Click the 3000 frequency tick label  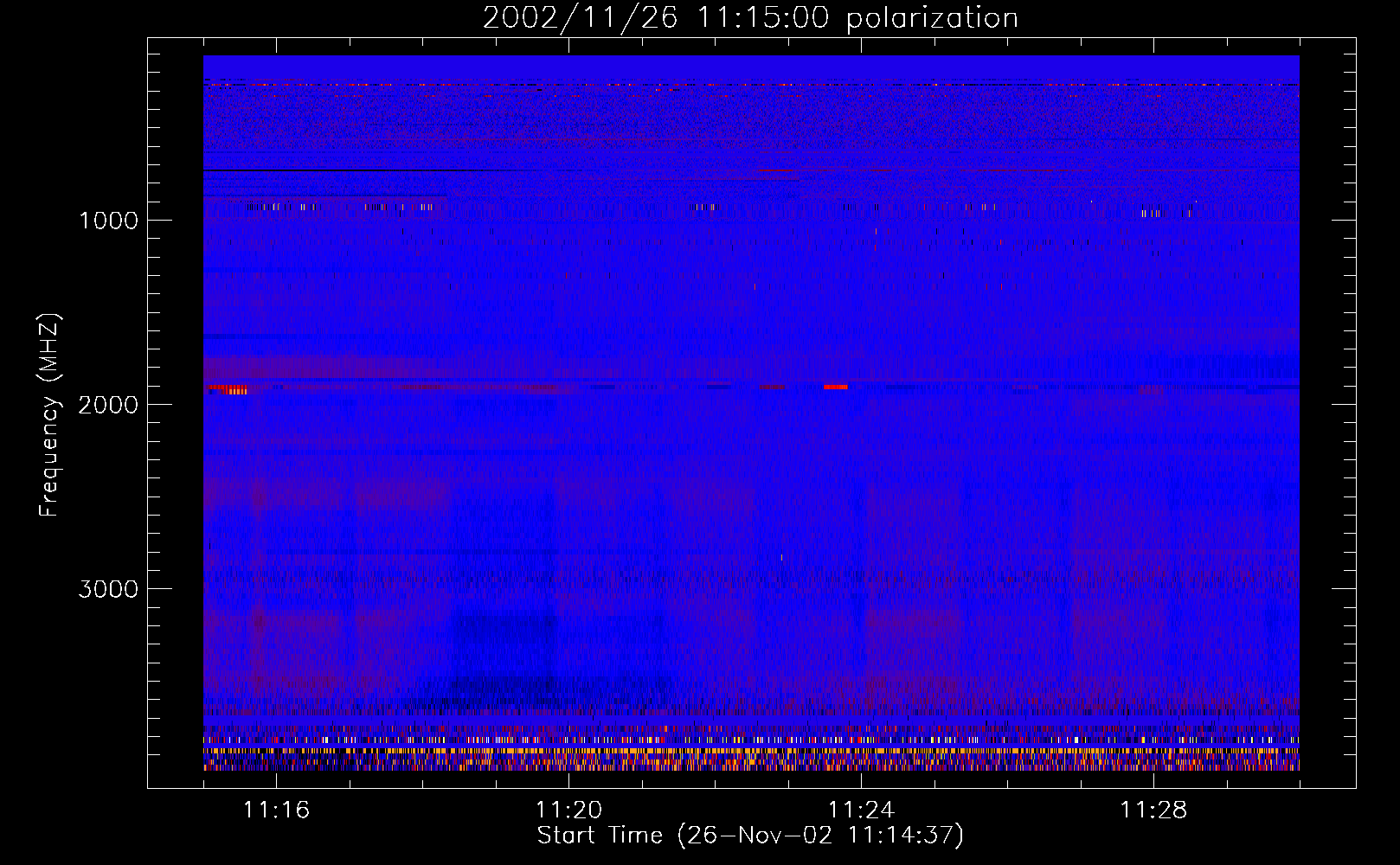(x=108, y=589)
